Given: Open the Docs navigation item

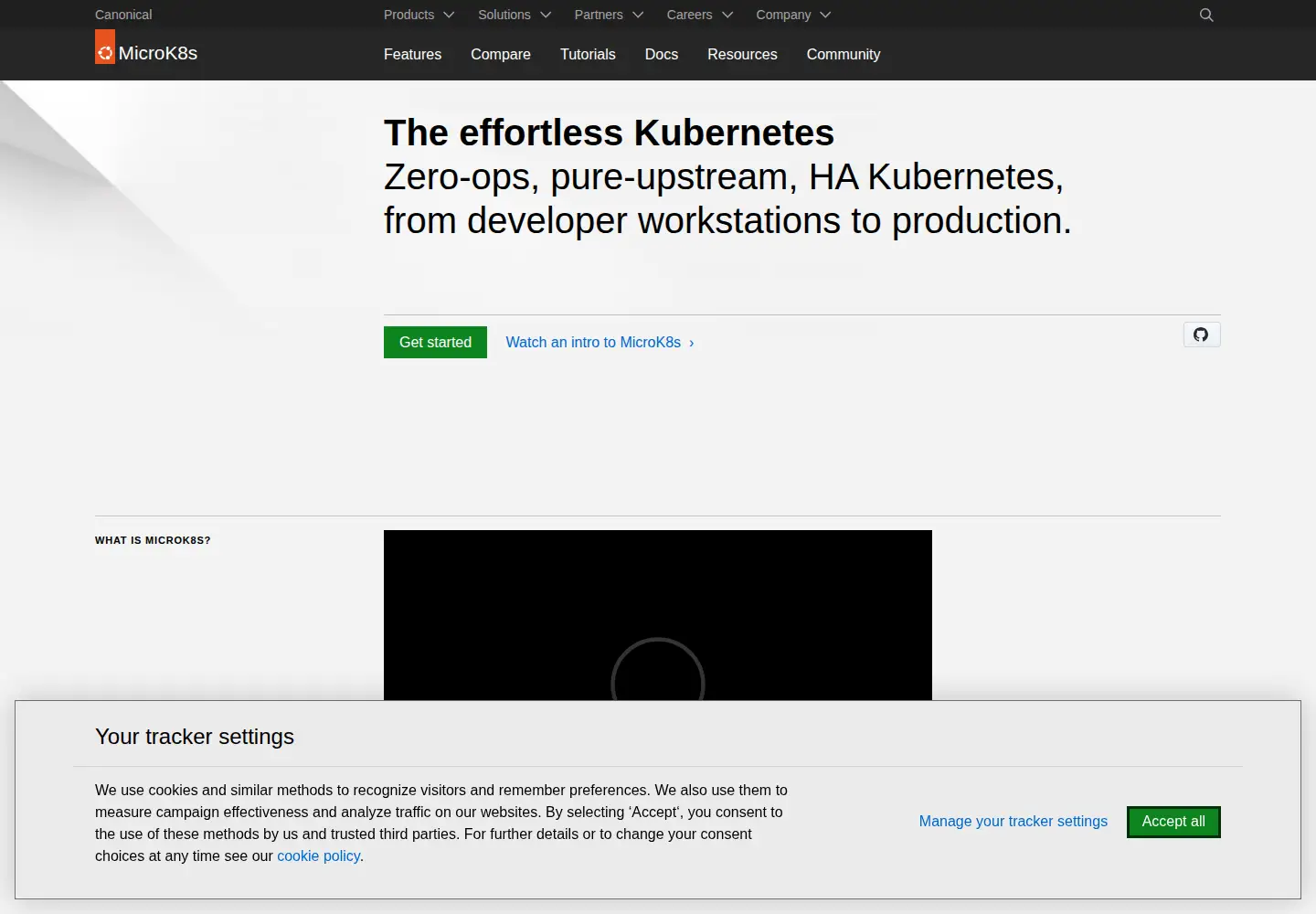Looking at the screenshot, I should [662, 54].
